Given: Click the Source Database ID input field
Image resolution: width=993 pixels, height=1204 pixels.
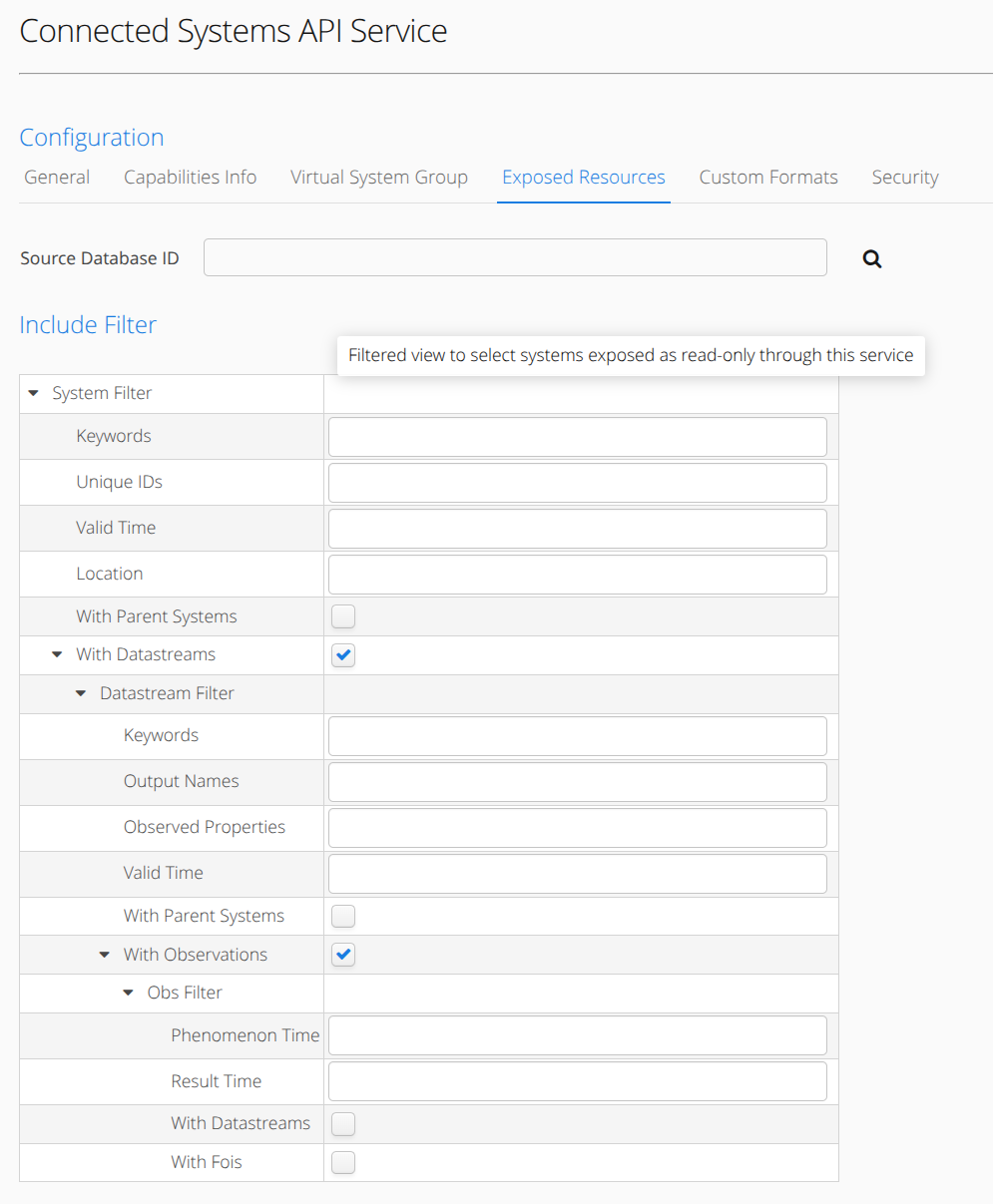Looking at the screenshot, I should [x=515, y=257].
